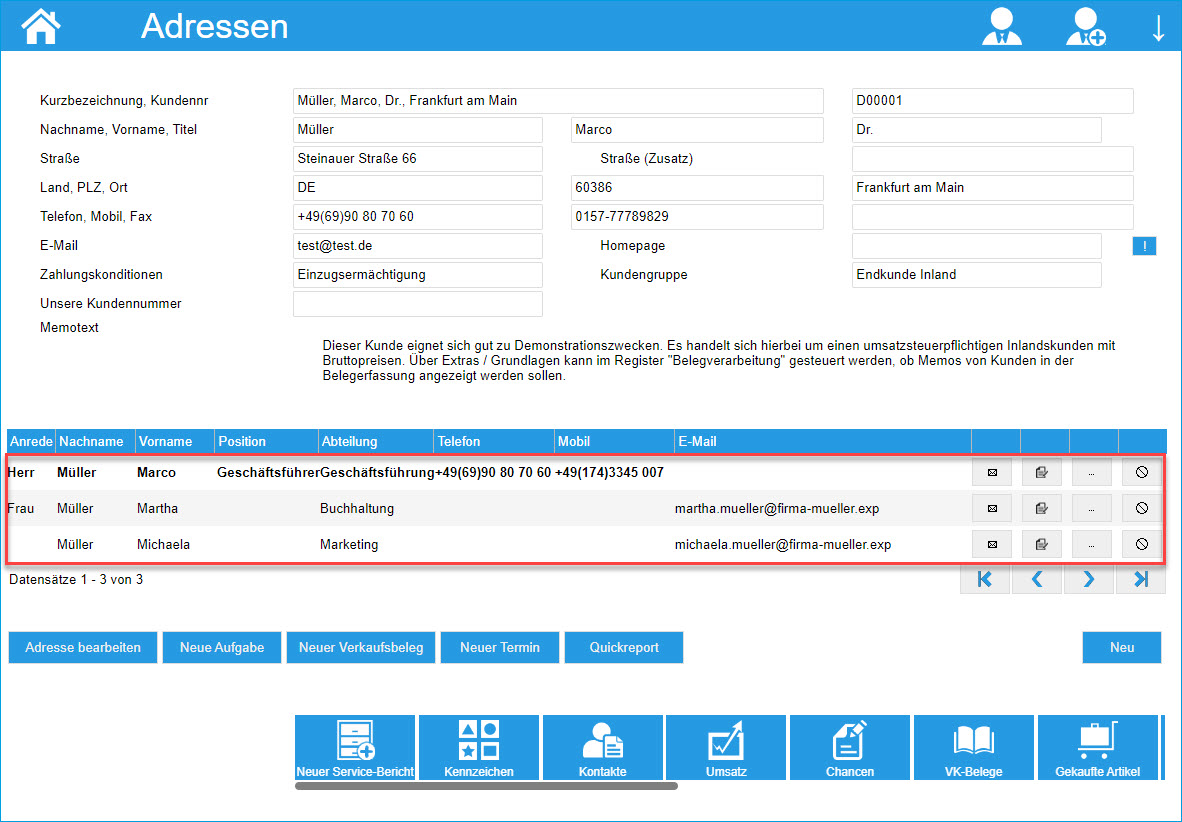Sort contacts by Nachname column header
Viewport: 1182px width, 822px height.
click(95, 442)
